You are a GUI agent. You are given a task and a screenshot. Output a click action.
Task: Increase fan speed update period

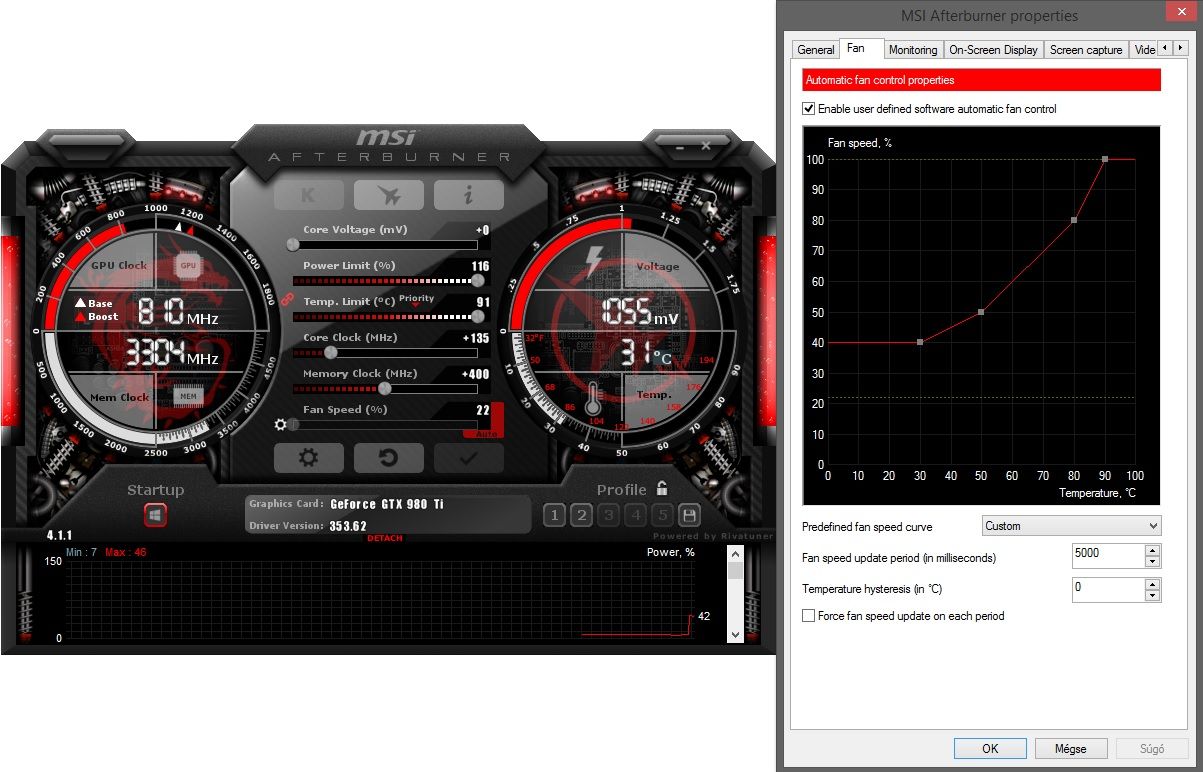pyautogui.click(x=1152, y=551)
